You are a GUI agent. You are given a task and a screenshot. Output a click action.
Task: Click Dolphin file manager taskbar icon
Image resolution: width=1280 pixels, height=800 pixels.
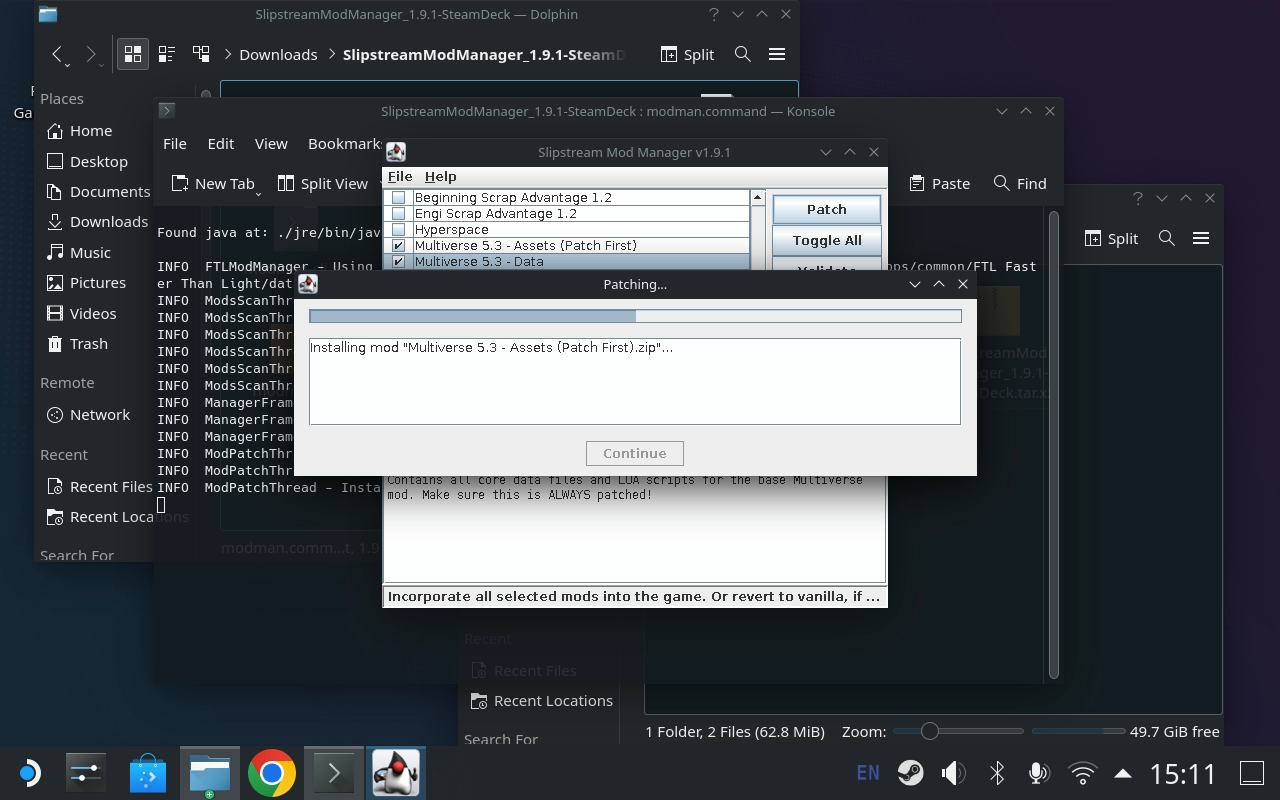(x=209, y=773)
